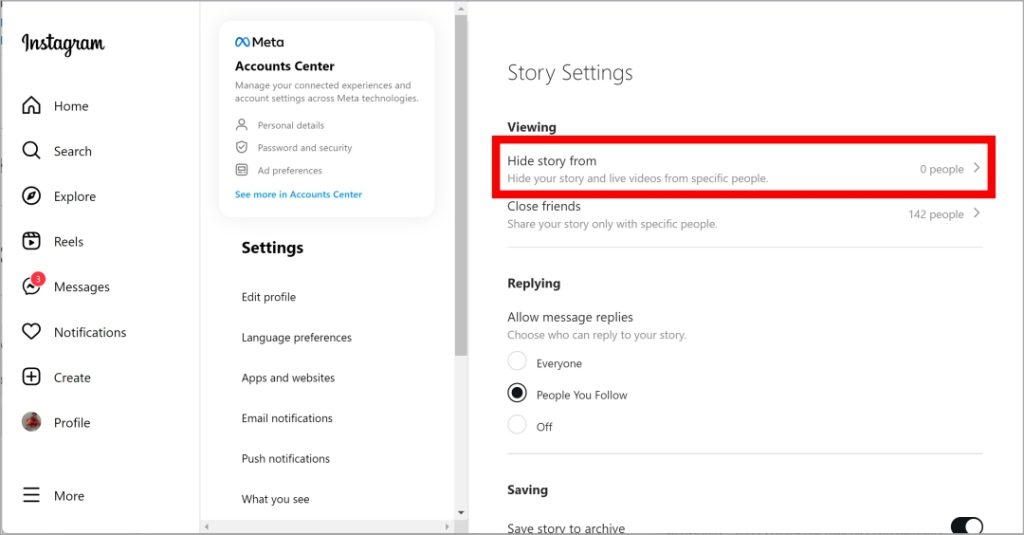This screenshot has height=535, width=1024.
Task: Open Home via house icon
Action: point(31,105)
